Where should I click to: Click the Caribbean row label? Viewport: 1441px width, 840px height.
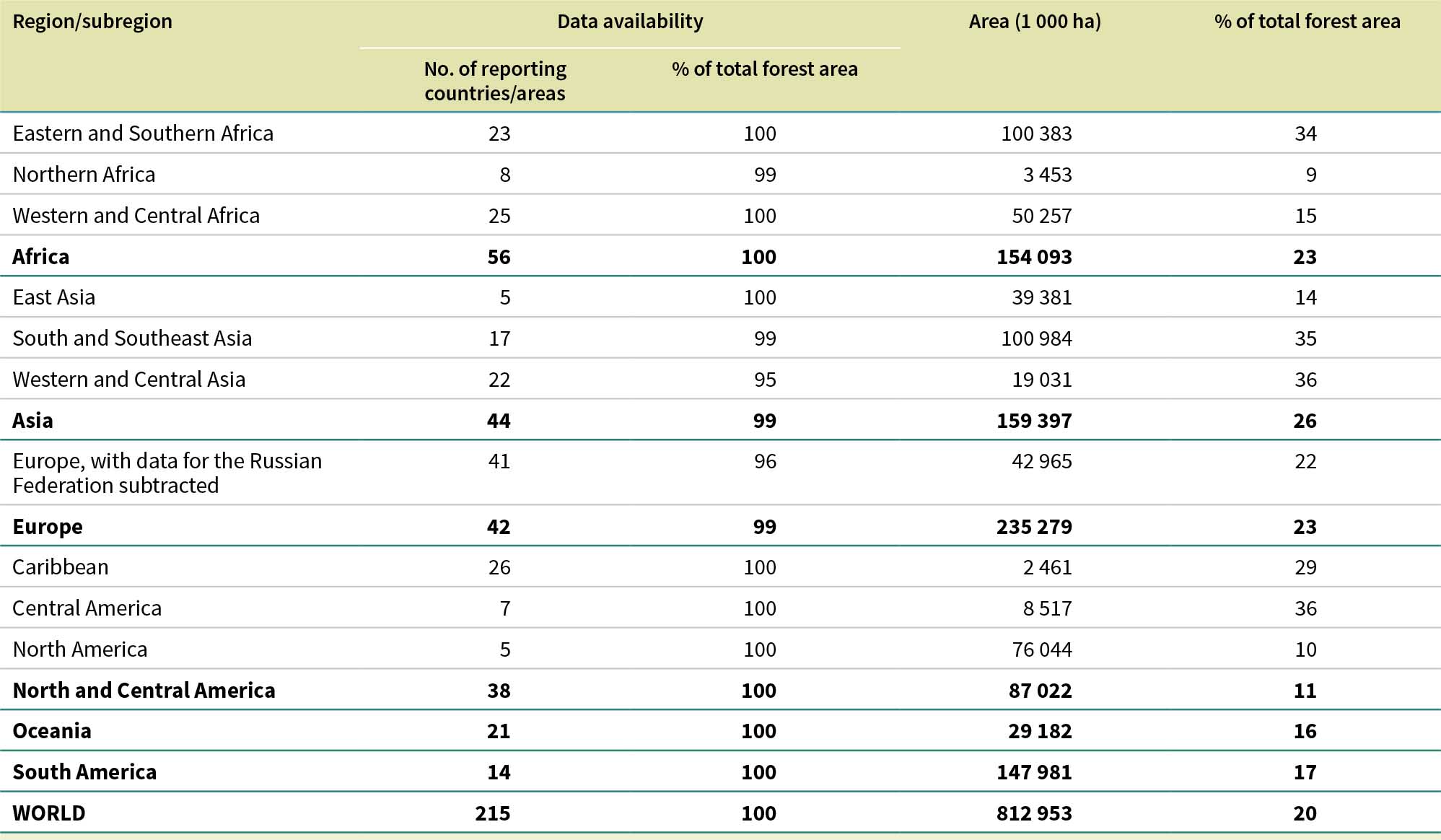pyautogui.click(x=61, y=567)
